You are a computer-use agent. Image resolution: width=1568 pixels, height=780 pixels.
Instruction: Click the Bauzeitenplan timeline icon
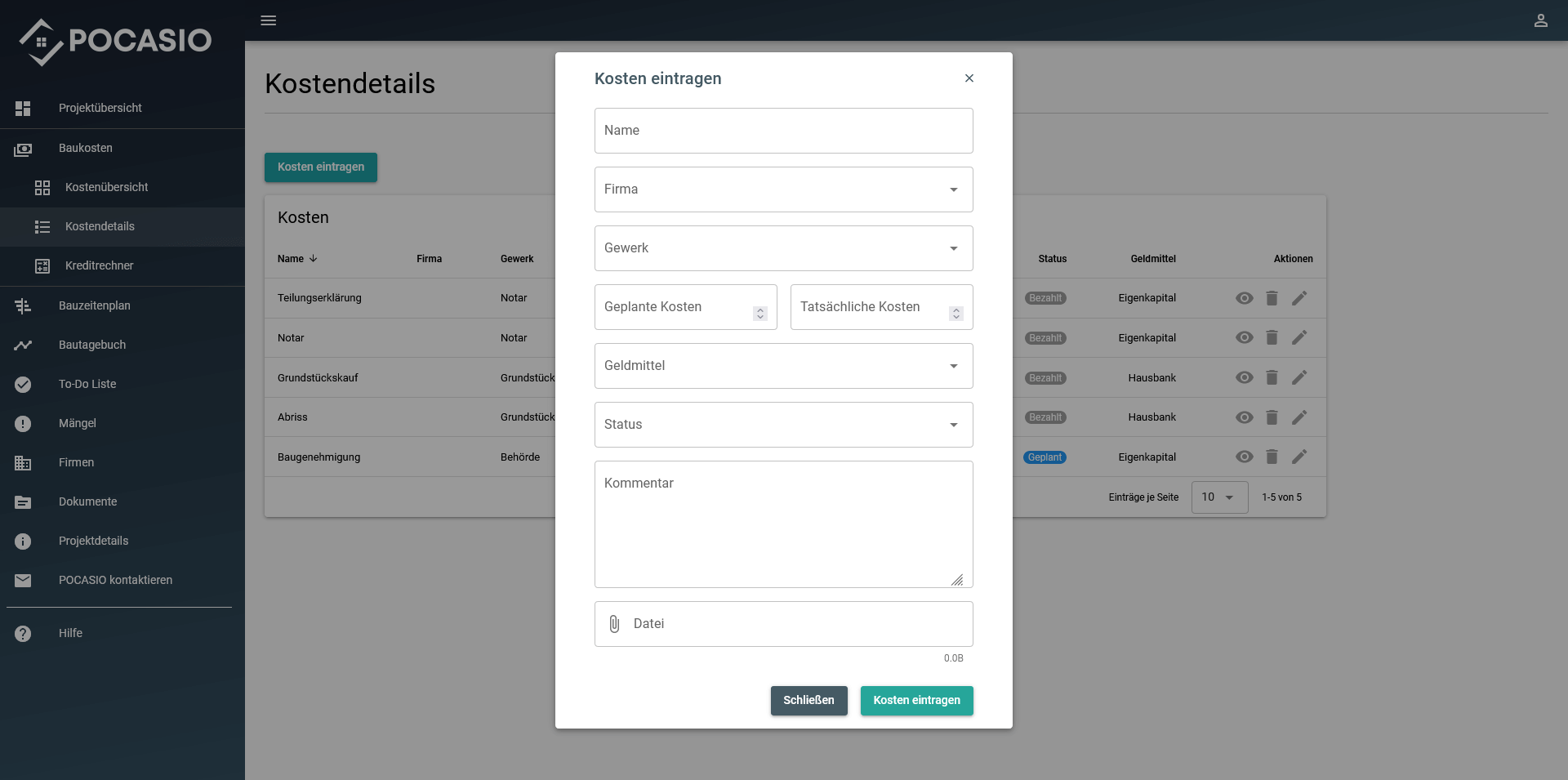(23, 305)
